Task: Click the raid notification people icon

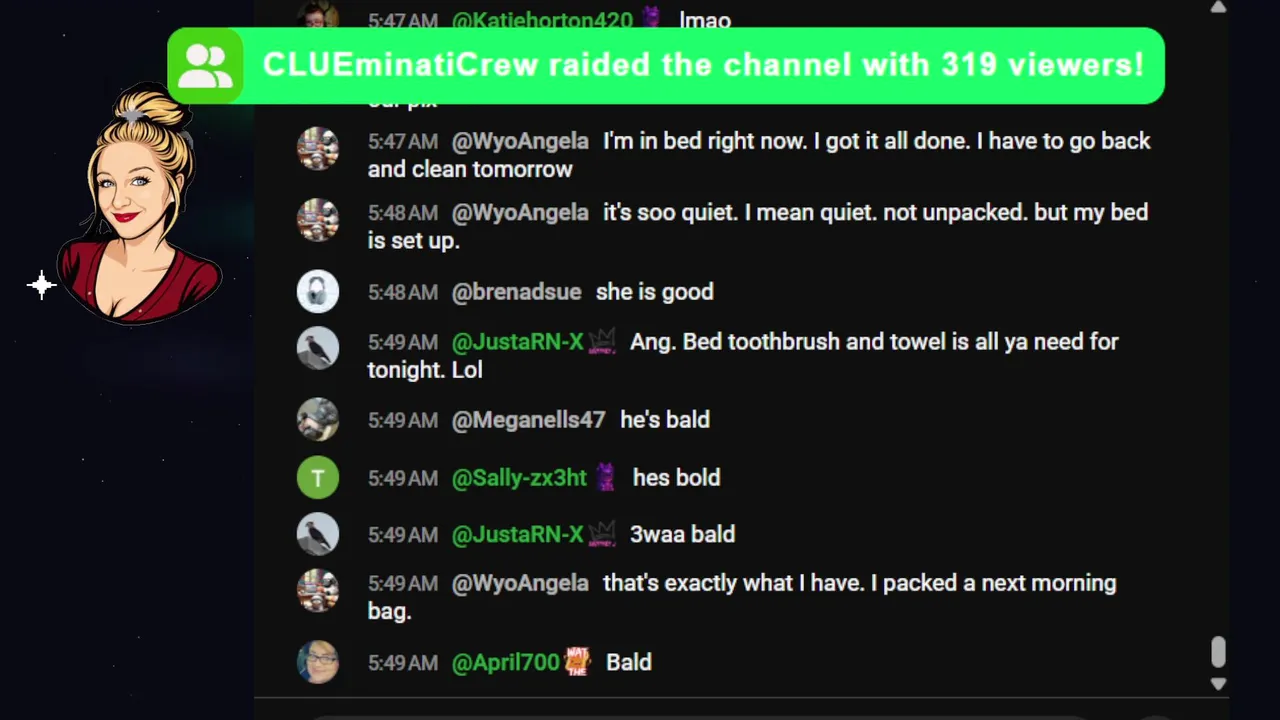Action: click(x=205, y=66)
